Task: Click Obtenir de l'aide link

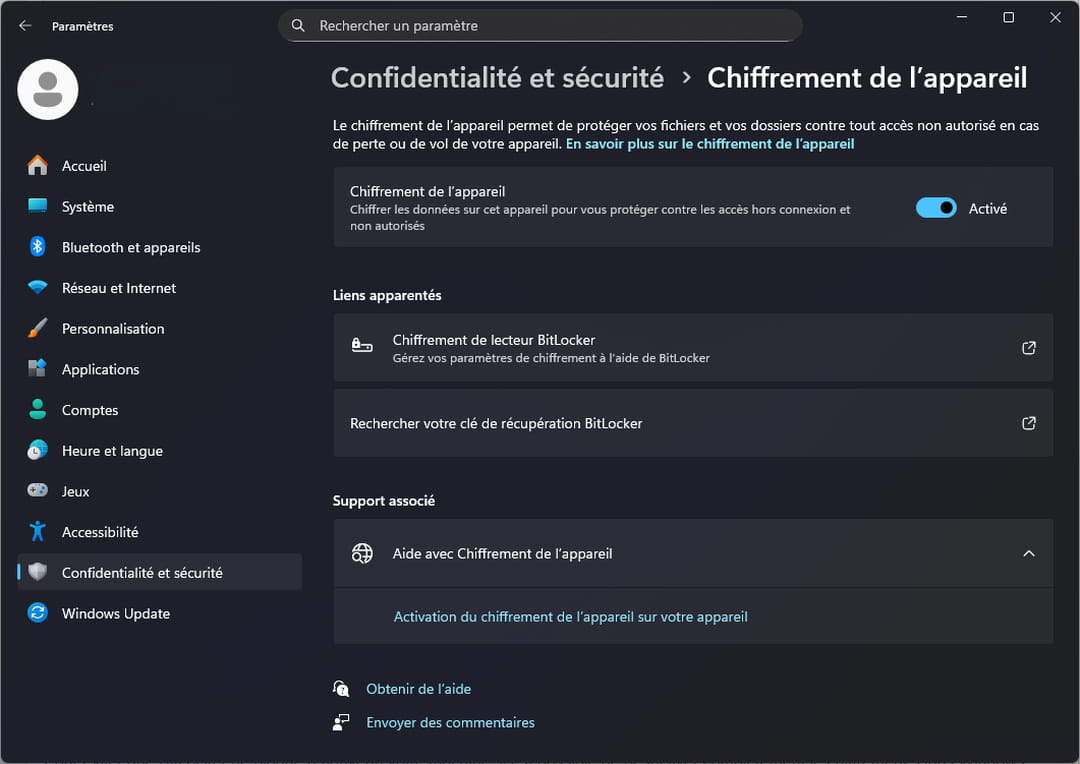Action: (418, 689)
